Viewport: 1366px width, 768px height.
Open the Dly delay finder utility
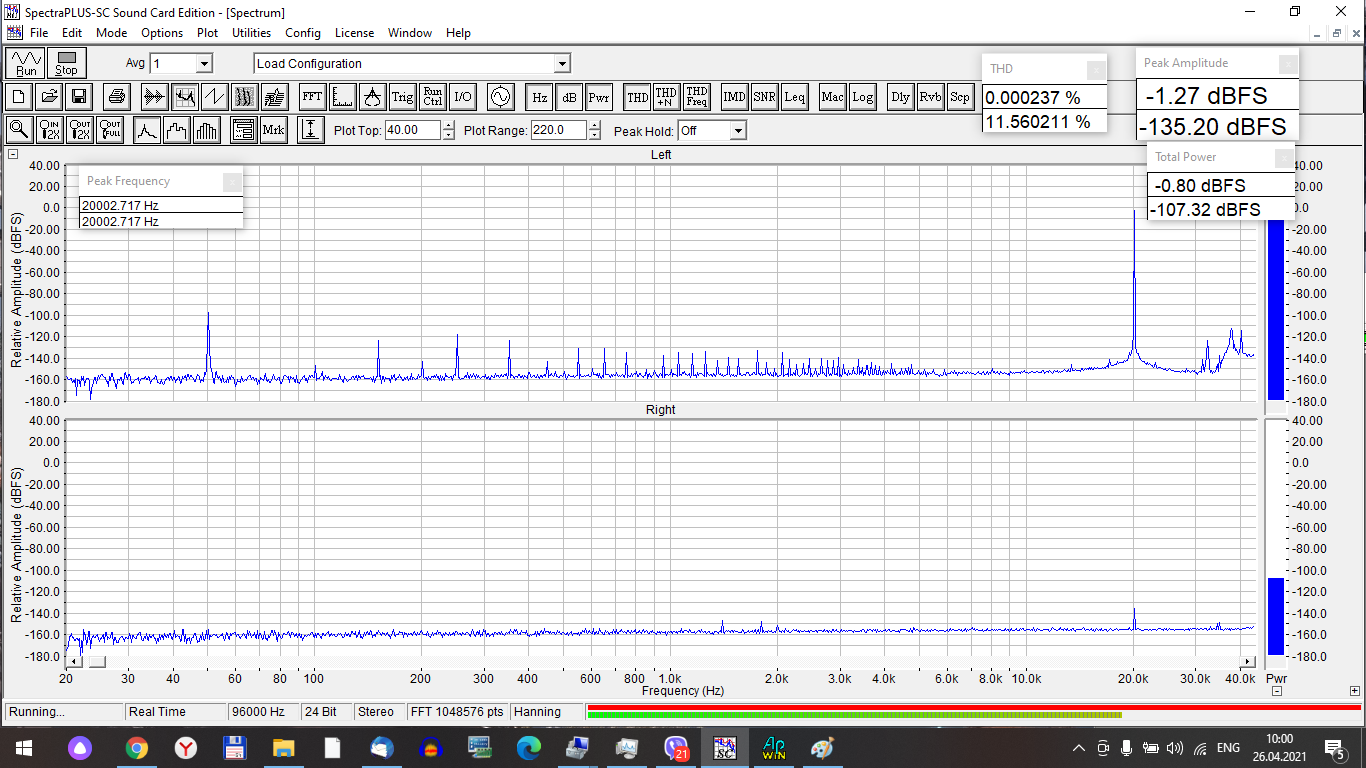900,97
